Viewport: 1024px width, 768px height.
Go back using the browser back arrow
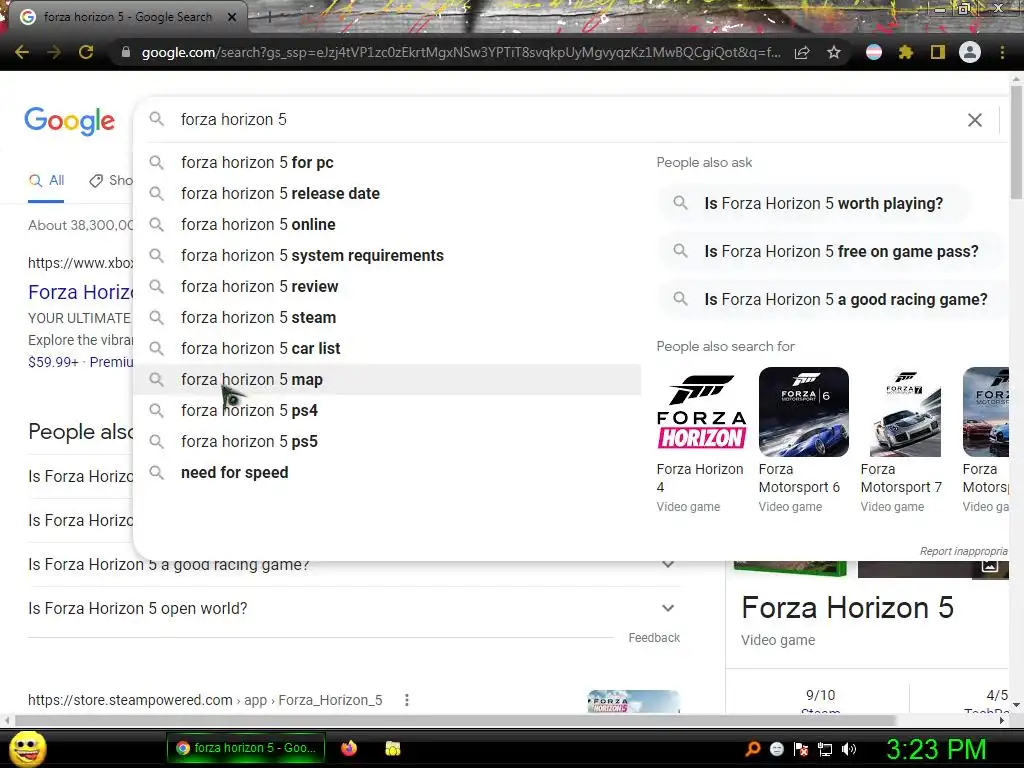pos(22,52)
